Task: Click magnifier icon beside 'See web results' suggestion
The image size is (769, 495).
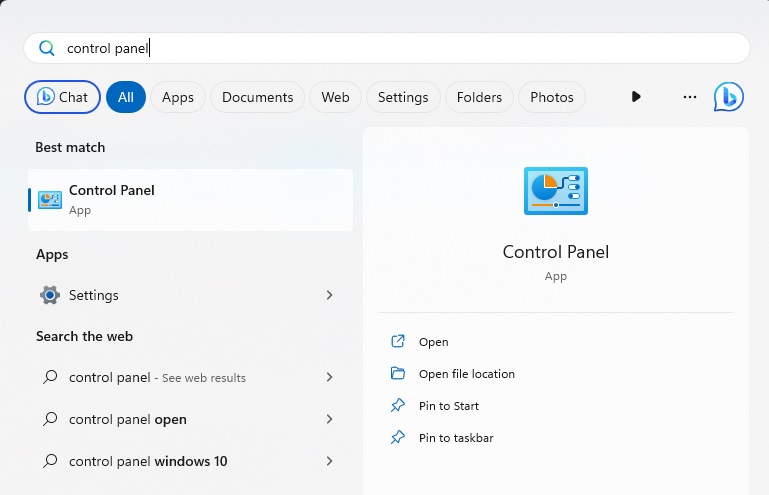Action: coord(50,377)
